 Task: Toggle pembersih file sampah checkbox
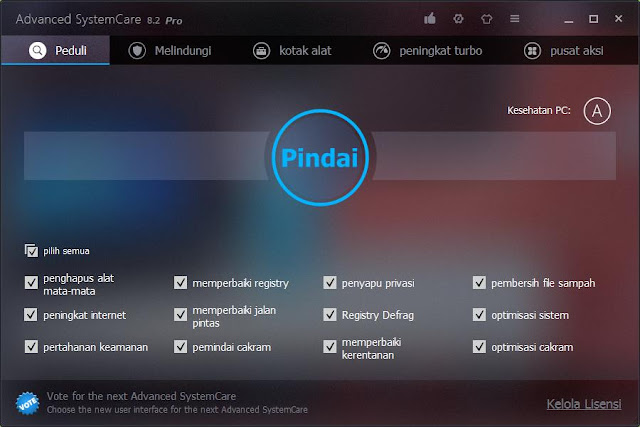point(479,282)
